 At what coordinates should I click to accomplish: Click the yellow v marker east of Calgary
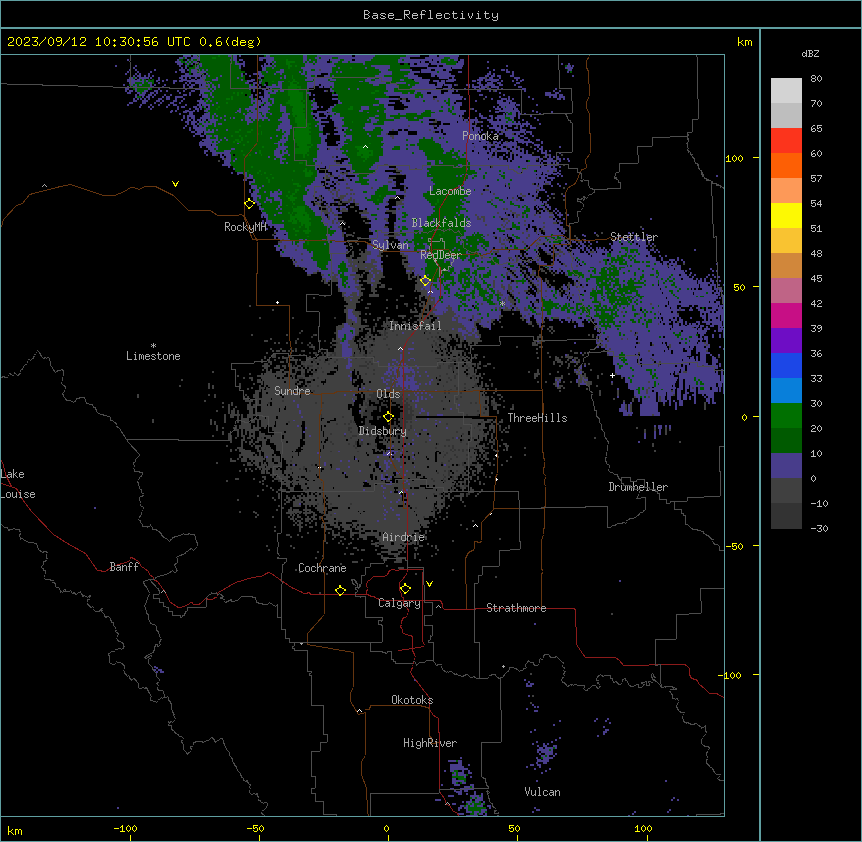429,584
